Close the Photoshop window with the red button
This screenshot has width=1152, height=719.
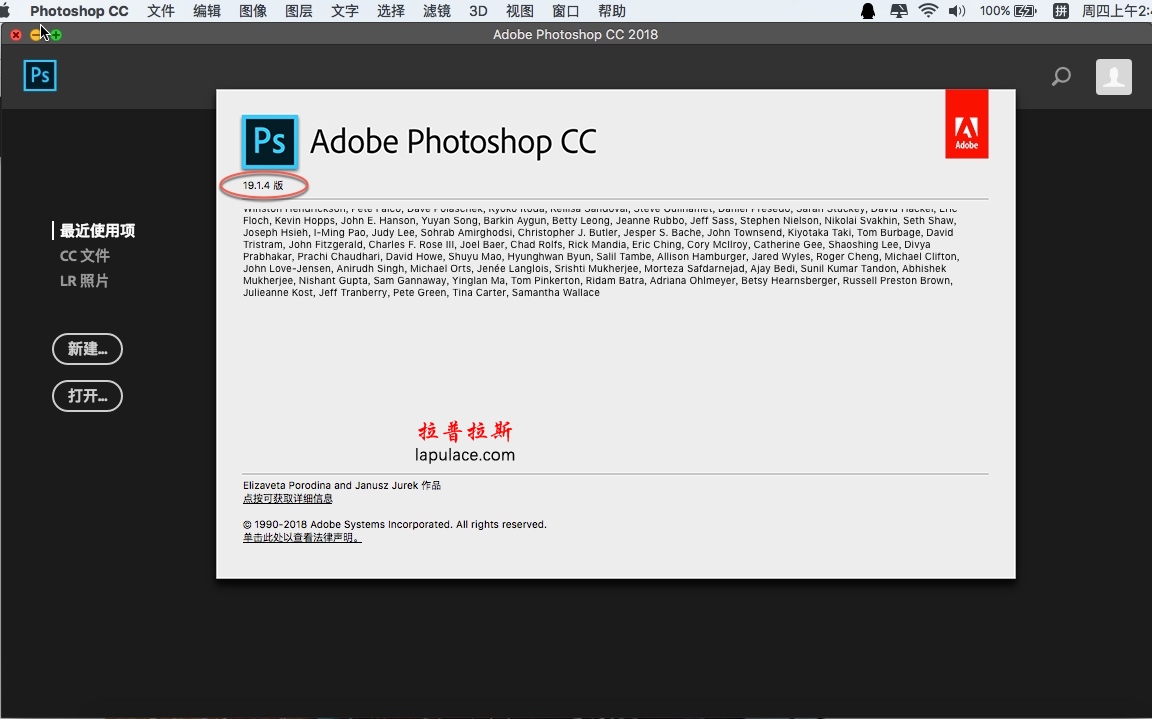click(15, 35)
